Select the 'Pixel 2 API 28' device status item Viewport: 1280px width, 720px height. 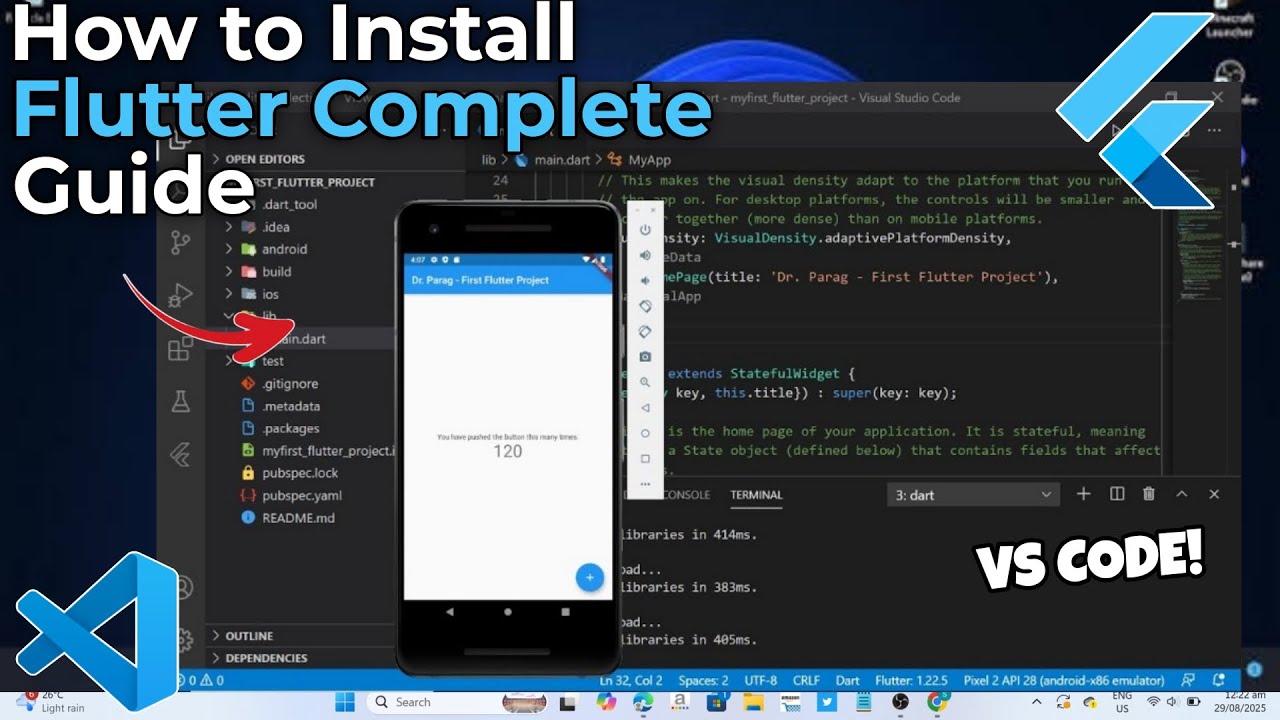(1063, 680)
